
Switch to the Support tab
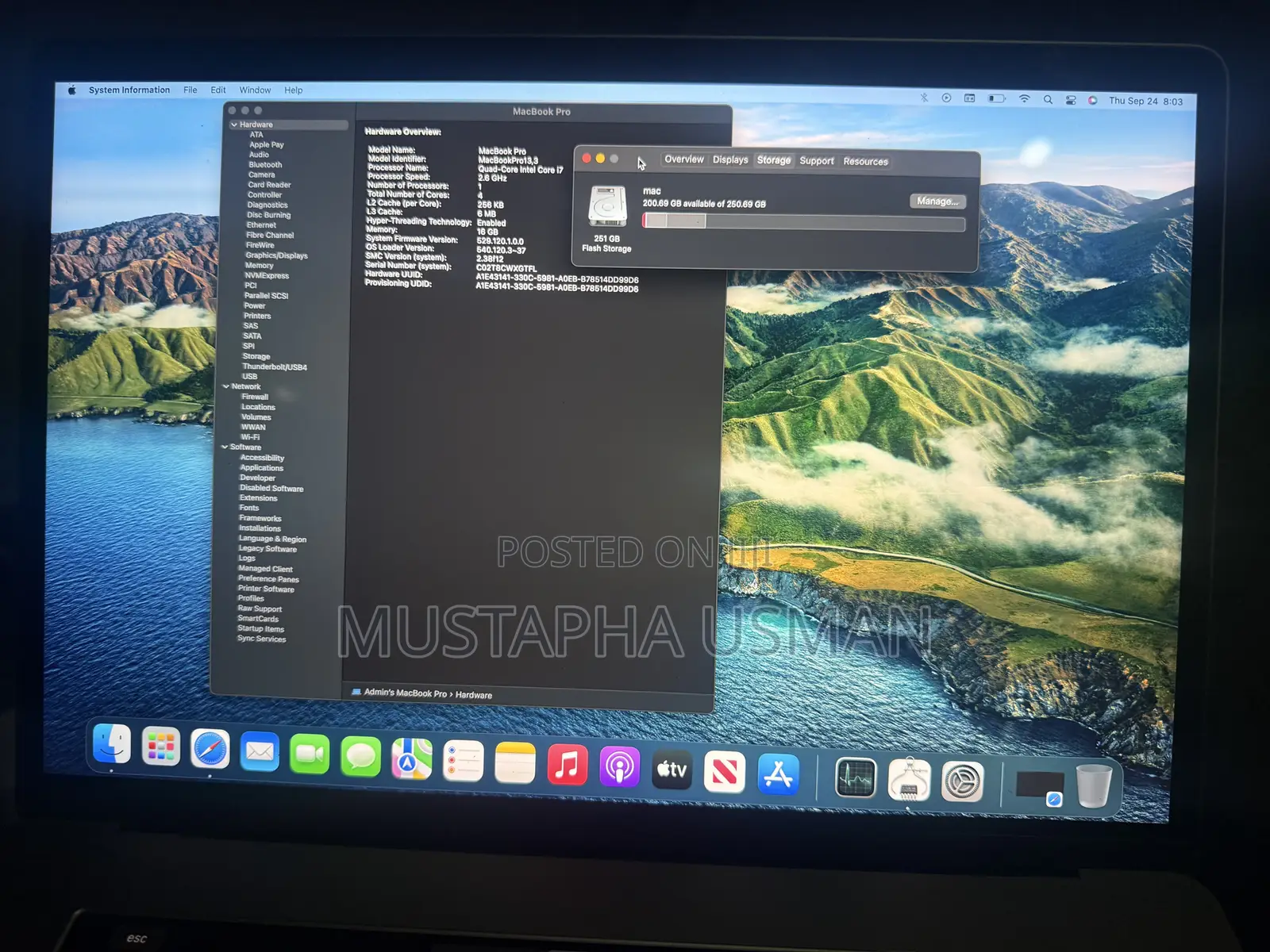tap(817, 161)
